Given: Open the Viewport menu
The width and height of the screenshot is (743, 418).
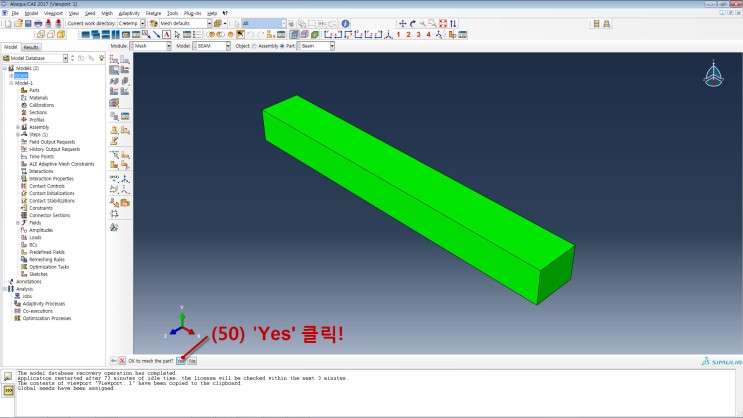Looking at the screenshot, I should (53, 13).
